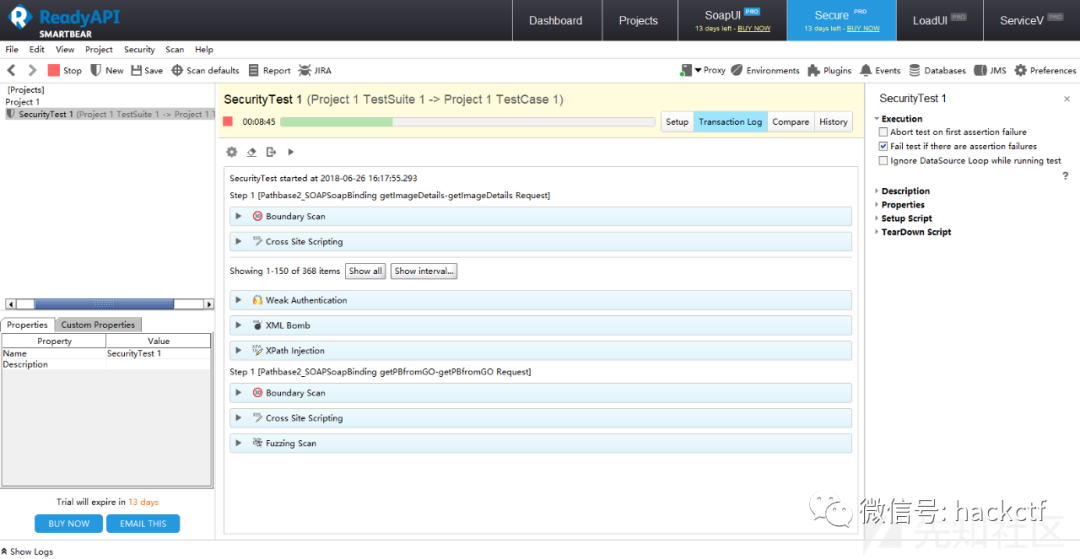Open the JMS configuration
Viewport: 1080px width, 559px height.
[x=990, y=70]
